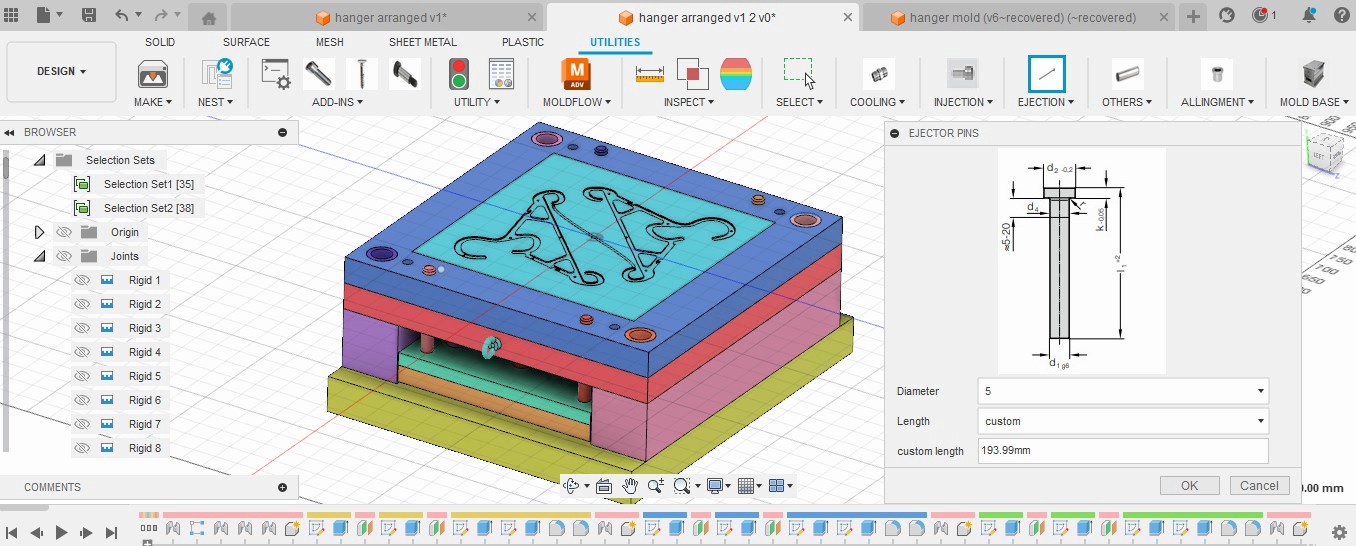Cancel the Ejector Pins dialog
Screen dimensions: 1356x546
1259,485
